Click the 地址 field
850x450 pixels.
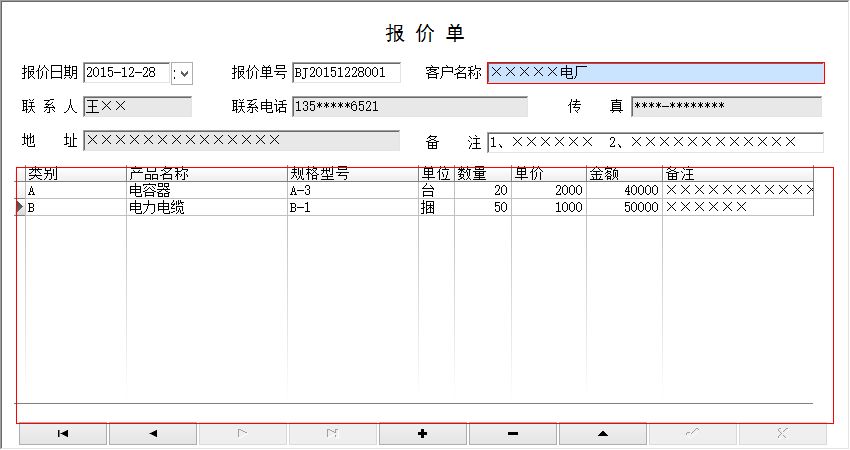[241, 141]
